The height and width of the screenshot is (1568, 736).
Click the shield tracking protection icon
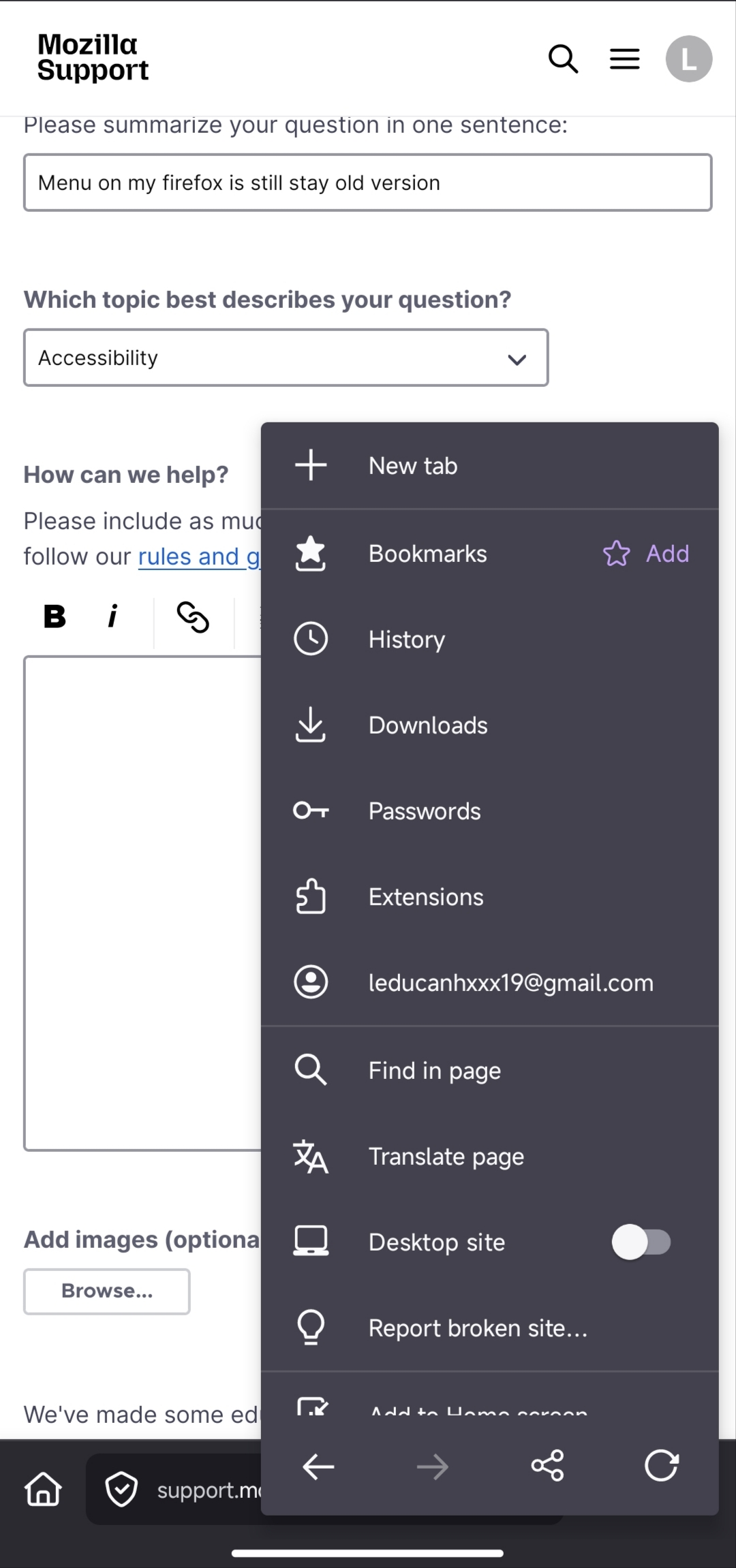122,1489
